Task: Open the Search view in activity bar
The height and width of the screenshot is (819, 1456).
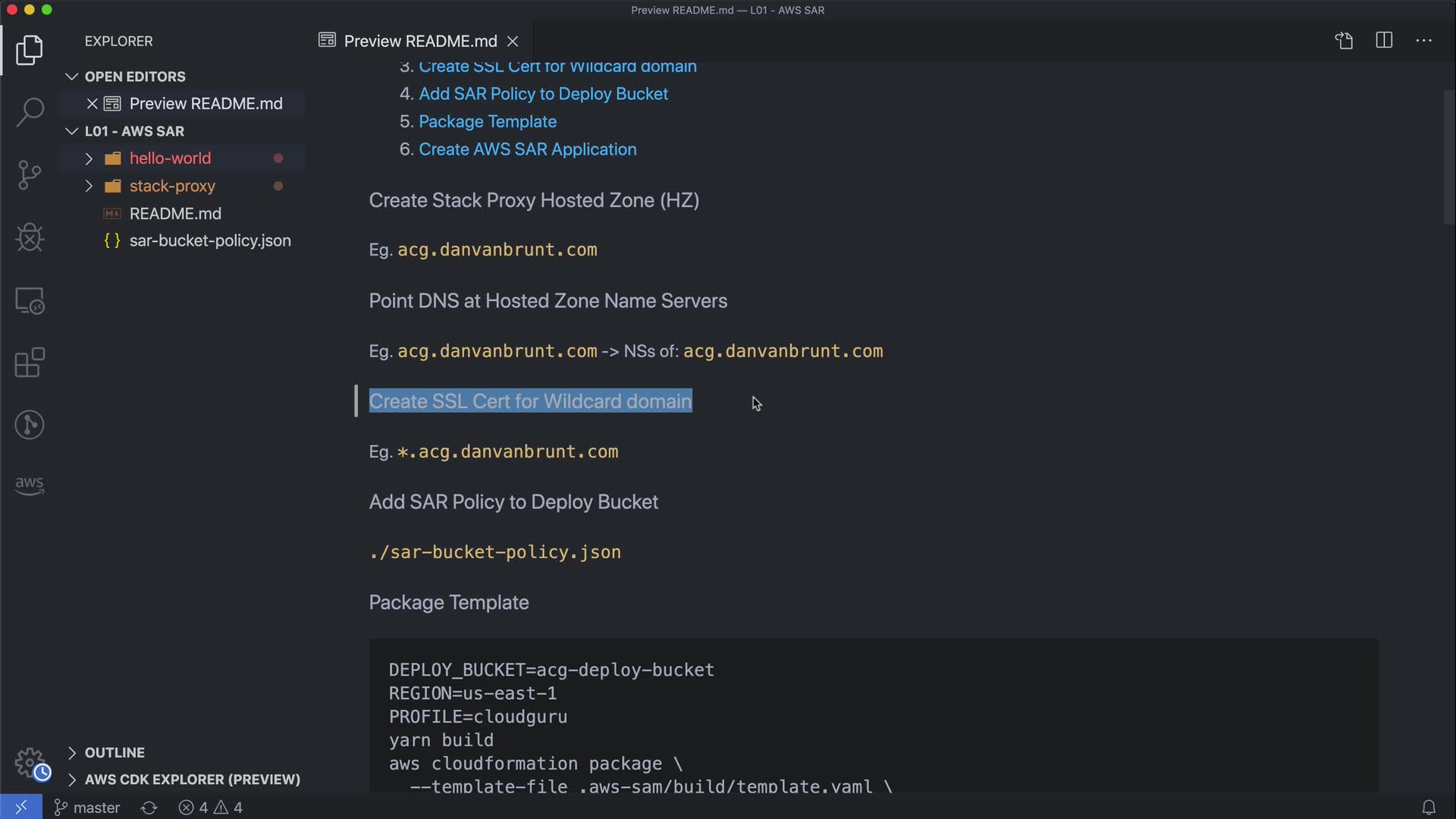Action: point(30,112)
